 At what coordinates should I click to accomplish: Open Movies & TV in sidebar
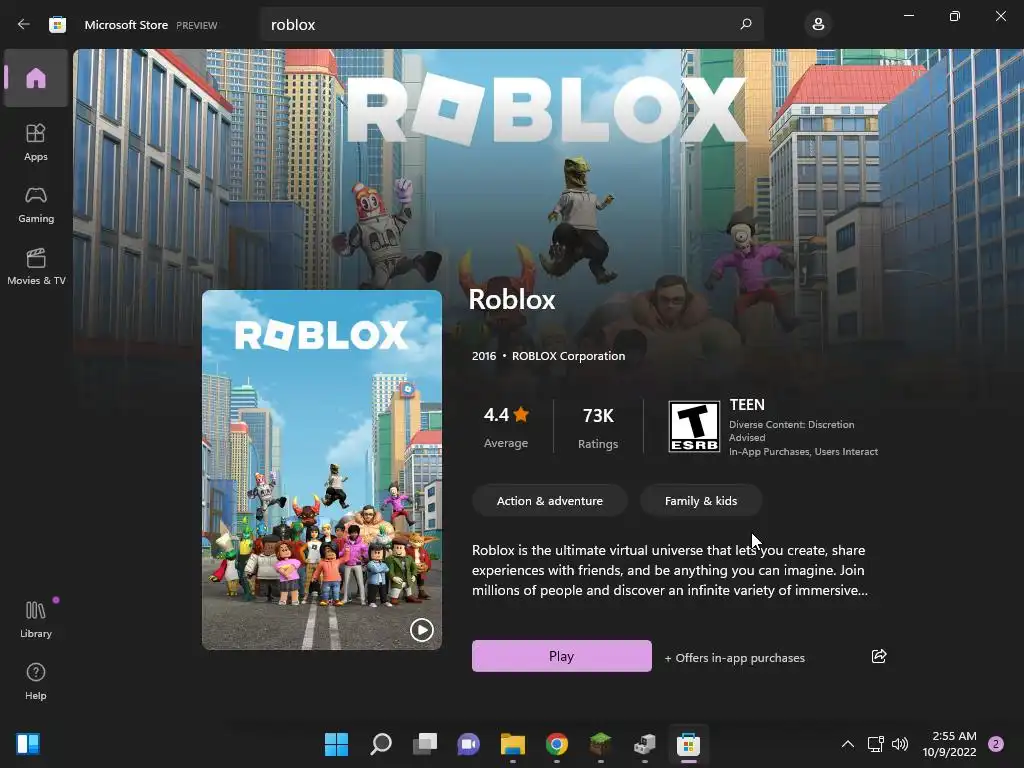(x=36, y=266)
